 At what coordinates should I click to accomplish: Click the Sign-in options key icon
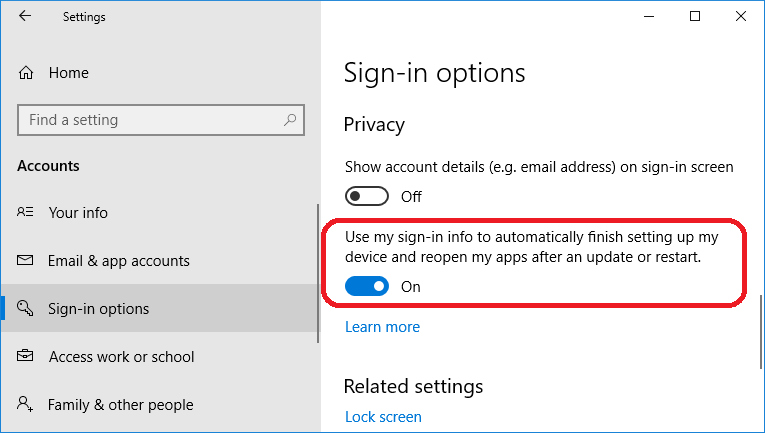pyautogui.click(x=25, y=308)
